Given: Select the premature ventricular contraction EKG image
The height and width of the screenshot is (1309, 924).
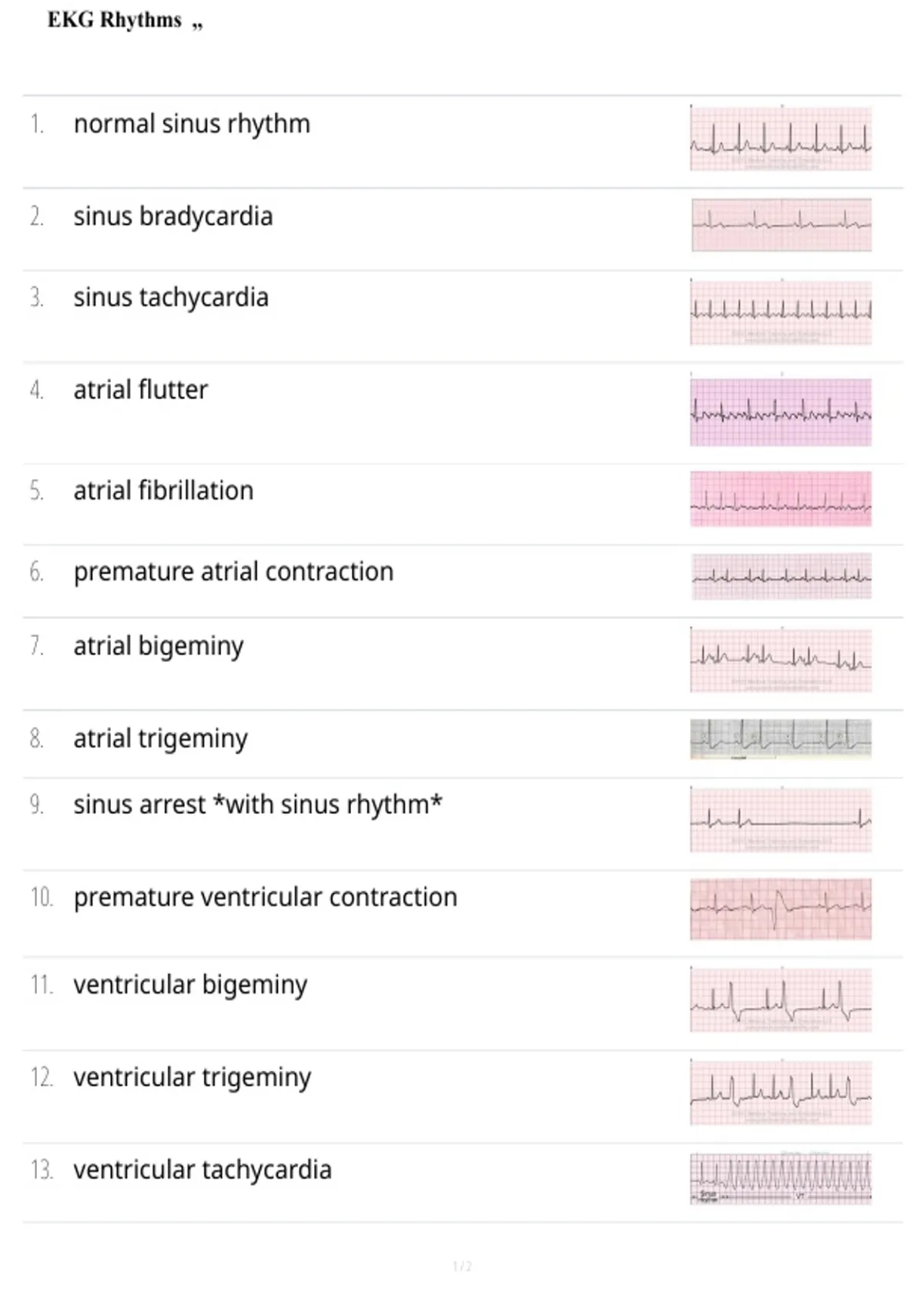Looking at the screenshot, I should coord(781,909).
